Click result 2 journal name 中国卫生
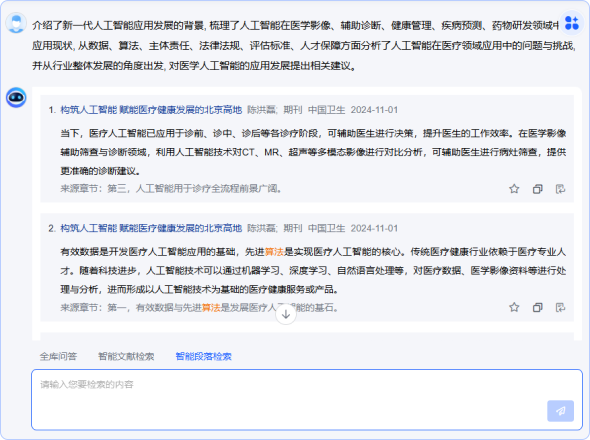The height and width of the screenshot is (440, 590). click(327, 228)
